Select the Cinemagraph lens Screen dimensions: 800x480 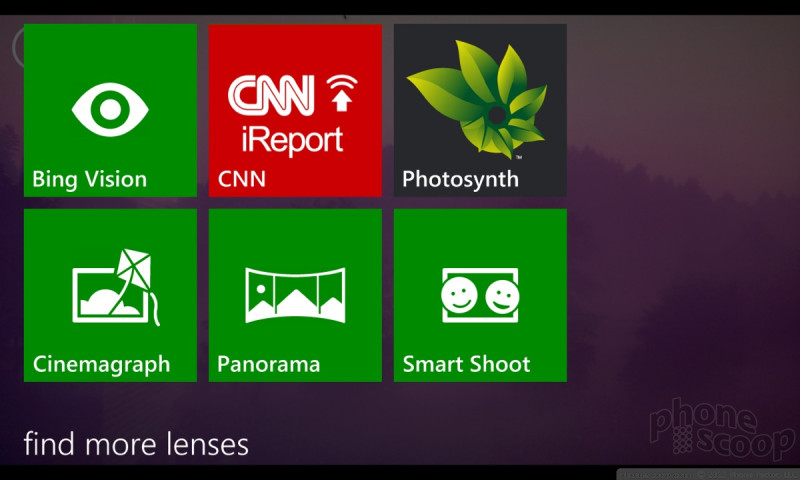coord(110,295)
